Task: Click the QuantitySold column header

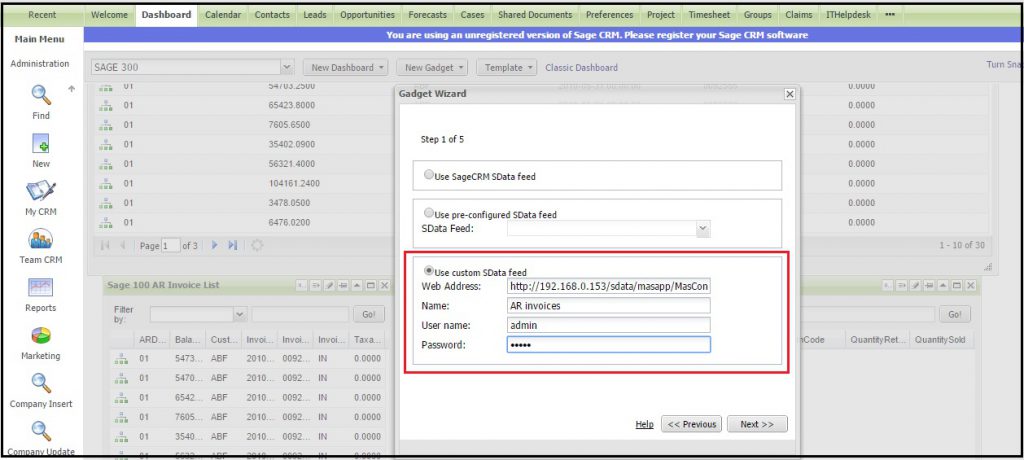Action: click(x=939, y=340)
